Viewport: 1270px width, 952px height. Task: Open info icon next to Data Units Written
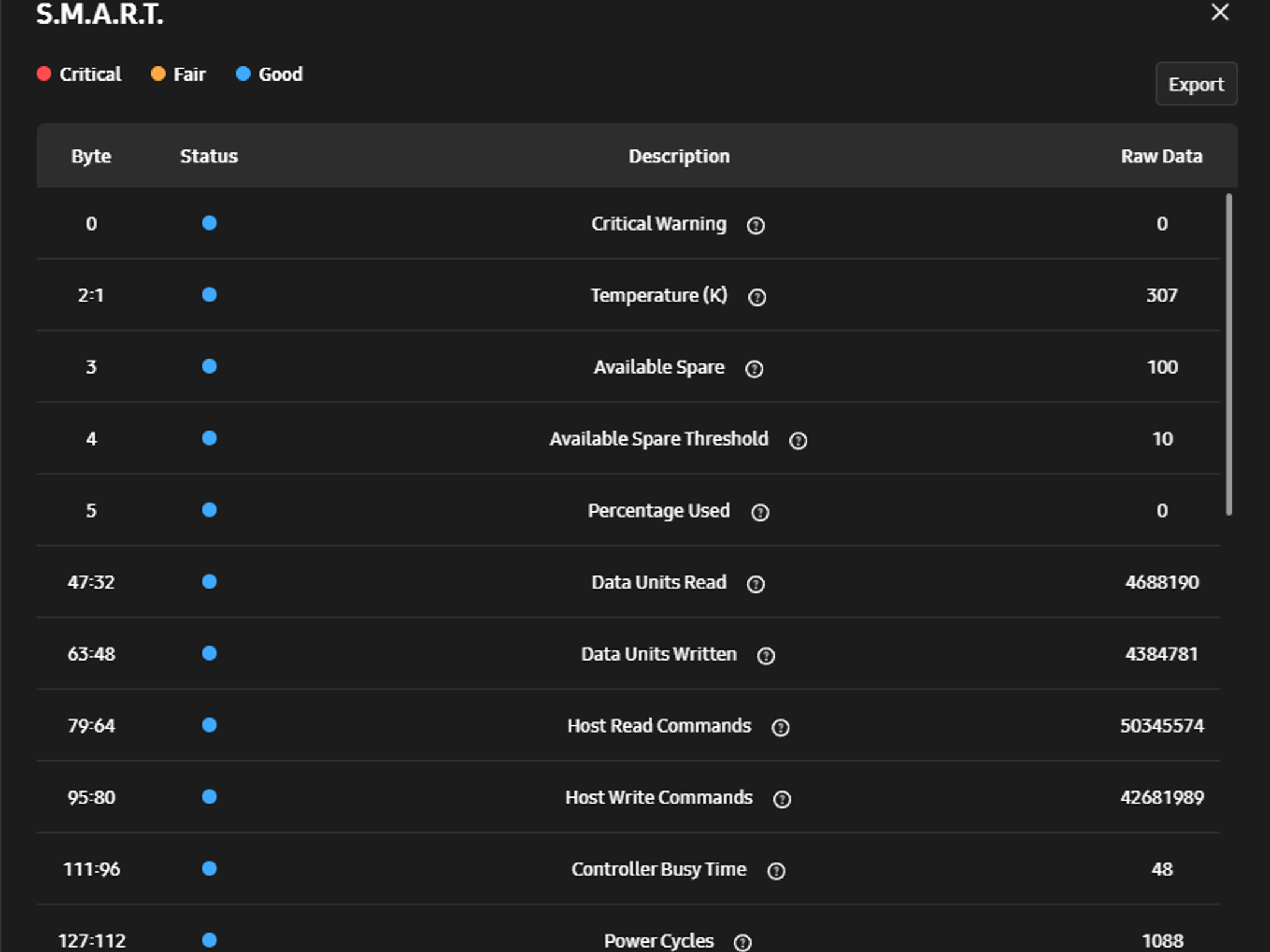tap(766, 656)
